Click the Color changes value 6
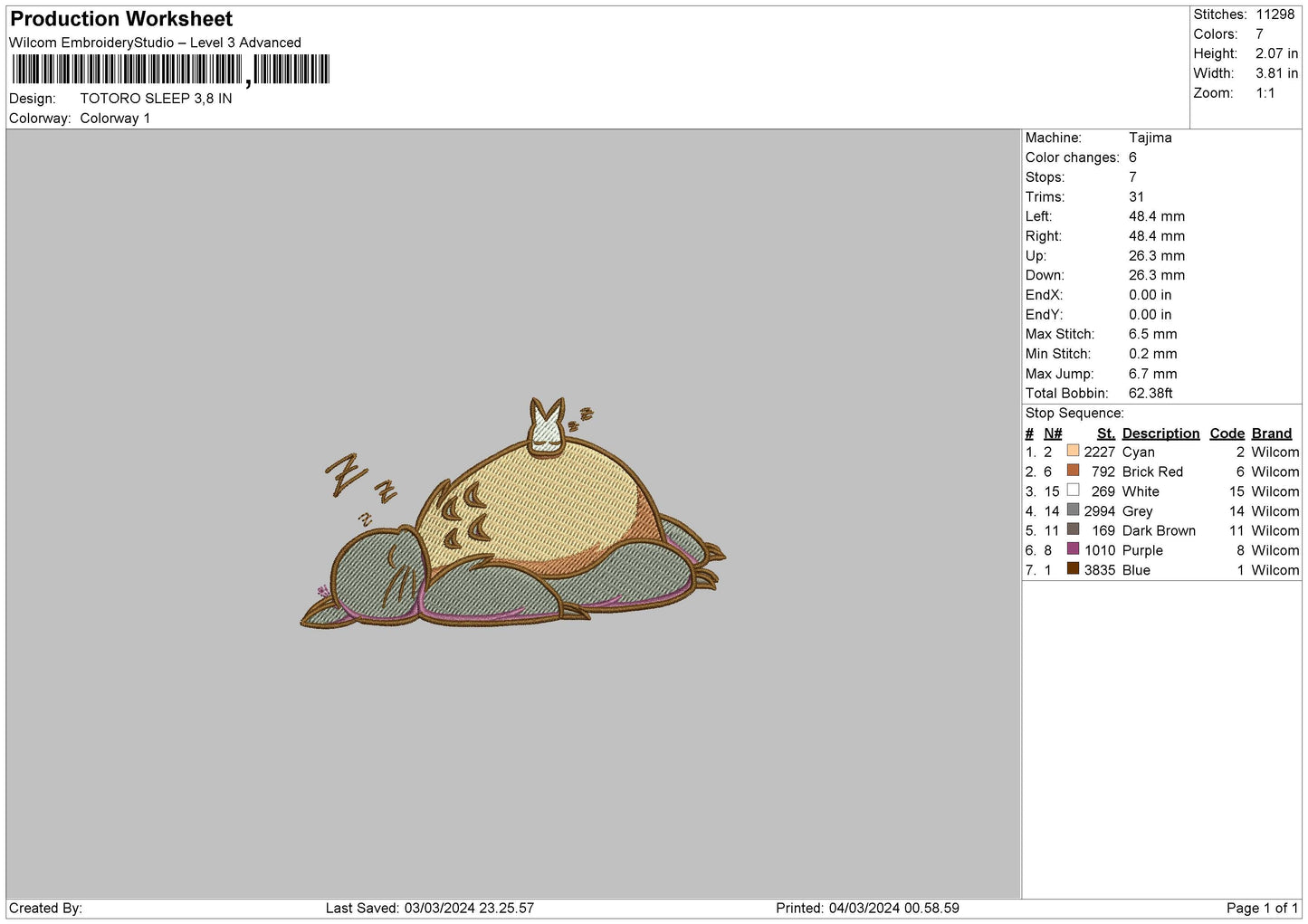 pyautogui.click(x=1132, y=157)
